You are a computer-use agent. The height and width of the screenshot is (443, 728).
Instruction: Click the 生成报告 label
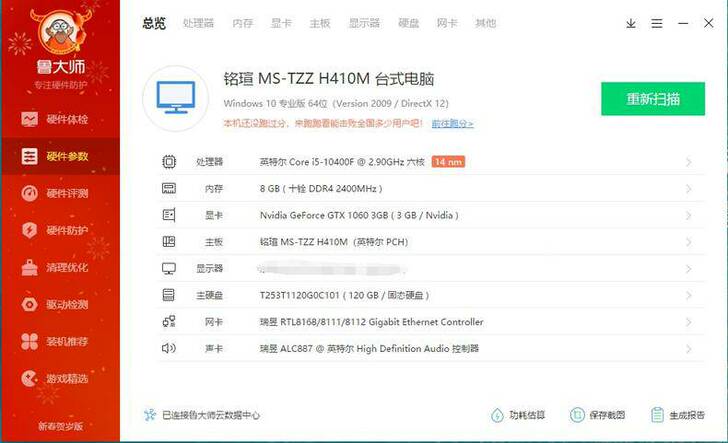tap(687, 415)
